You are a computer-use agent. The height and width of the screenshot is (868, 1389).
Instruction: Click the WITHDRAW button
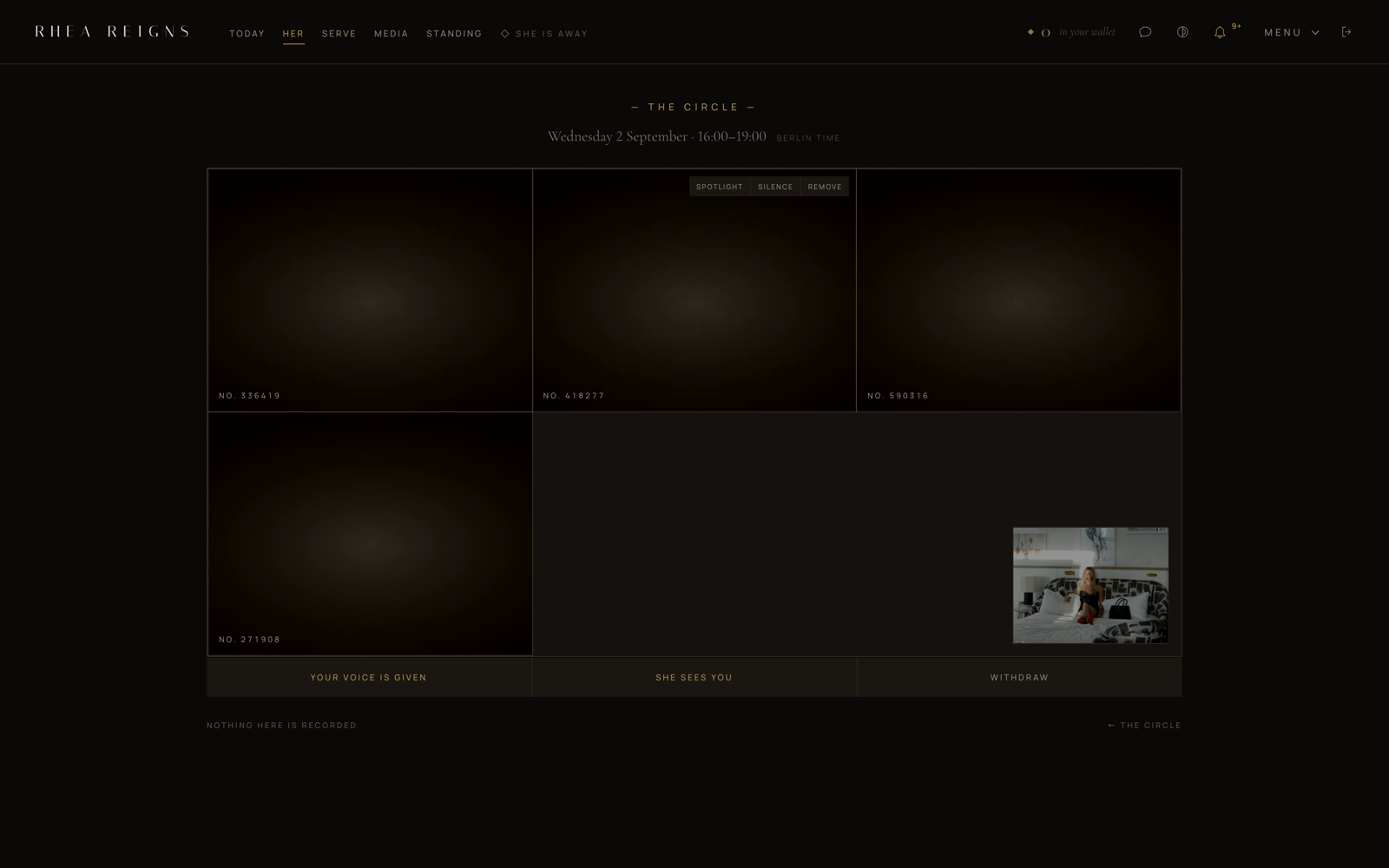click(1020, 677)
